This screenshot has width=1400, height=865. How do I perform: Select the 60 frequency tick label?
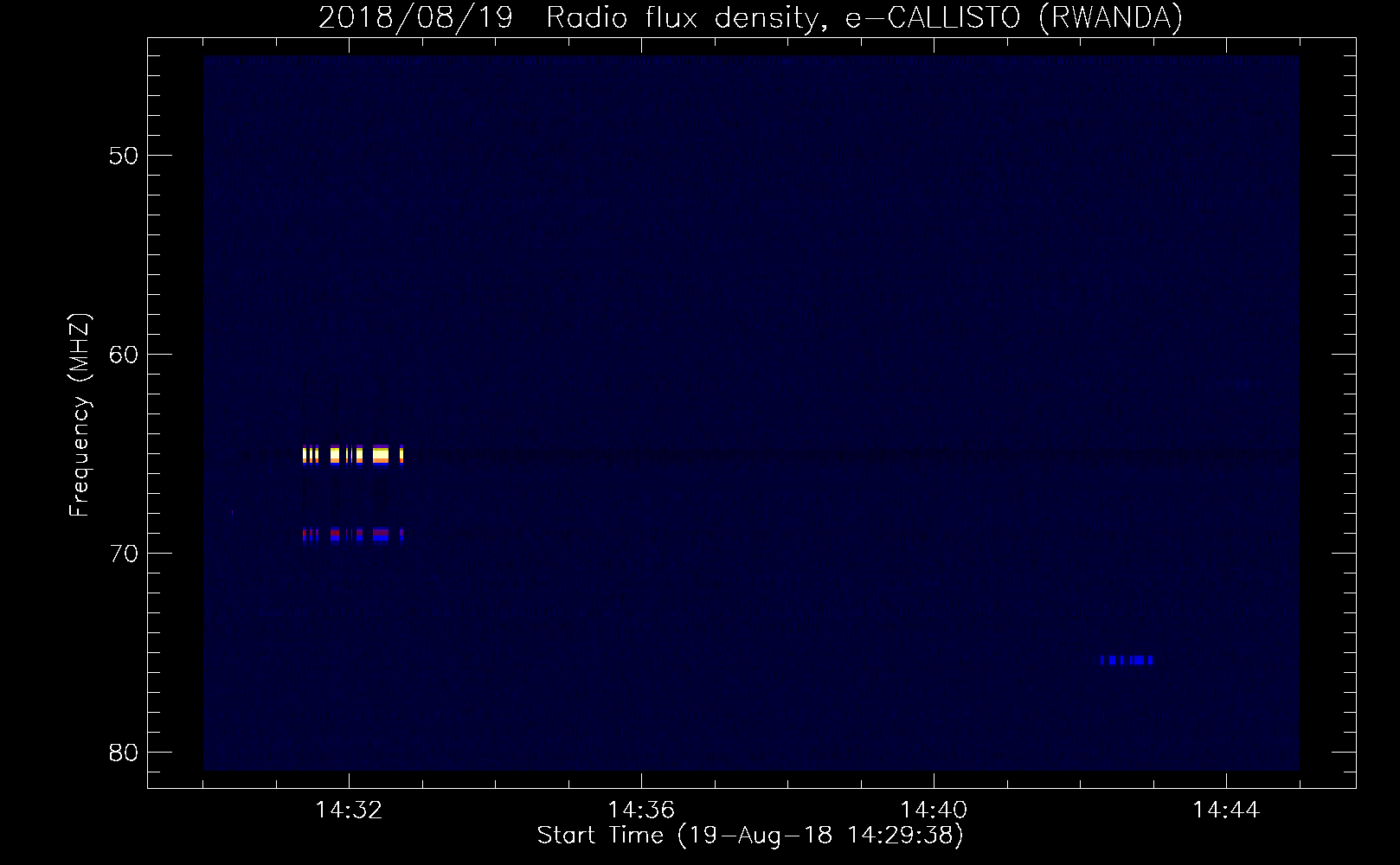[124, 355]
